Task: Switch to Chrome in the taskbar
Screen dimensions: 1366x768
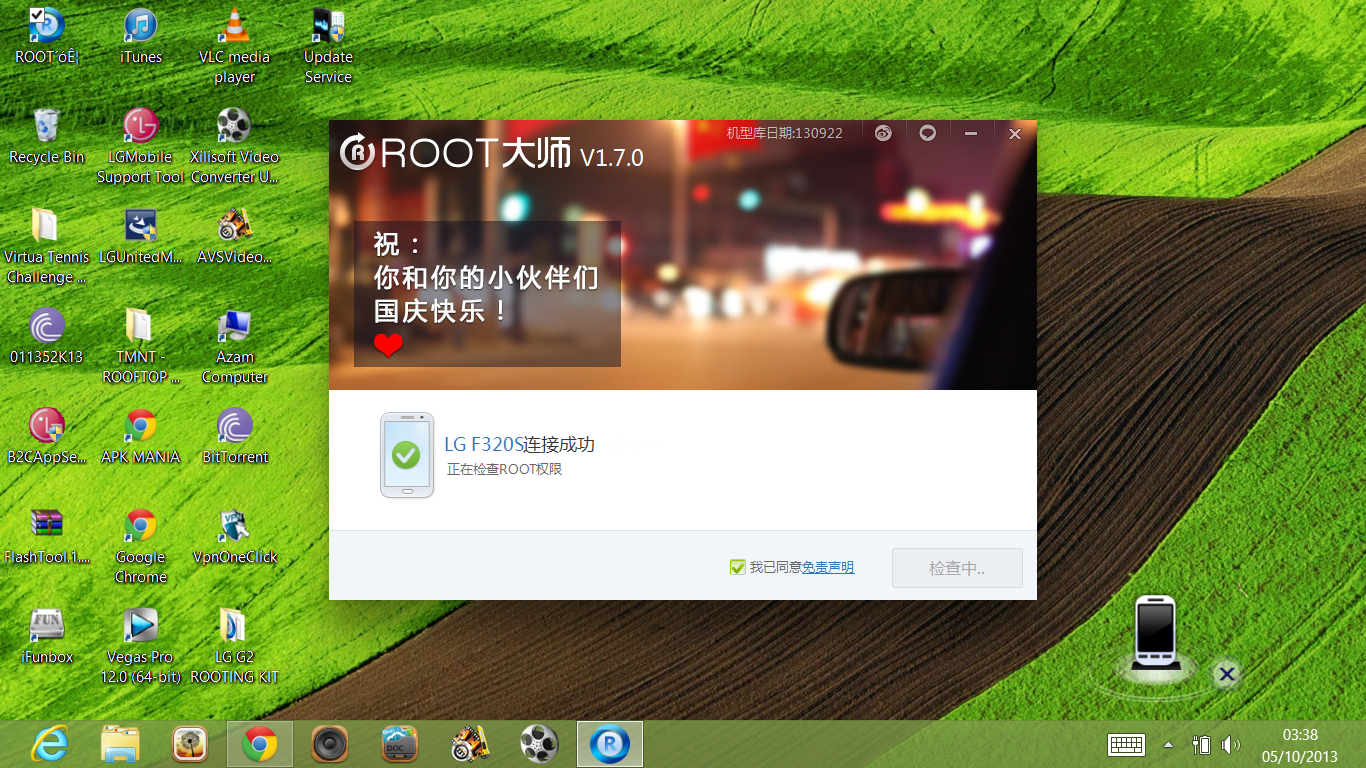Action: (260, 744)
